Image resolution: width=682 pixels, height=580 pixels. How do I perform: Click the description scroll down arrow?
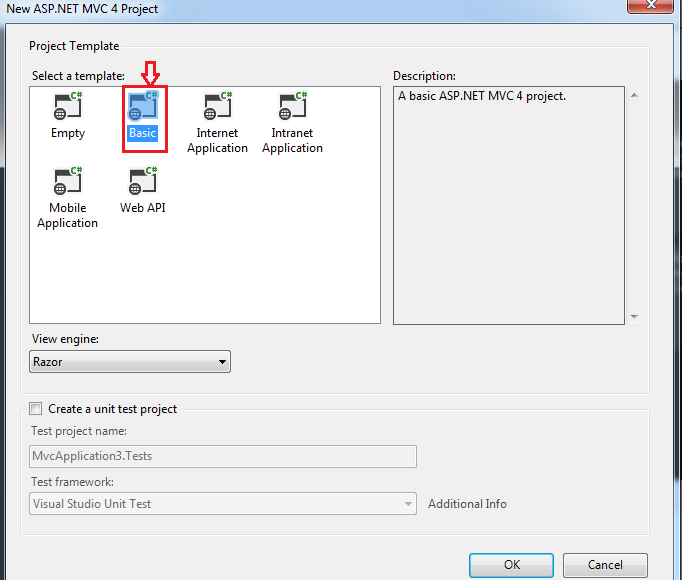point(634,317)
